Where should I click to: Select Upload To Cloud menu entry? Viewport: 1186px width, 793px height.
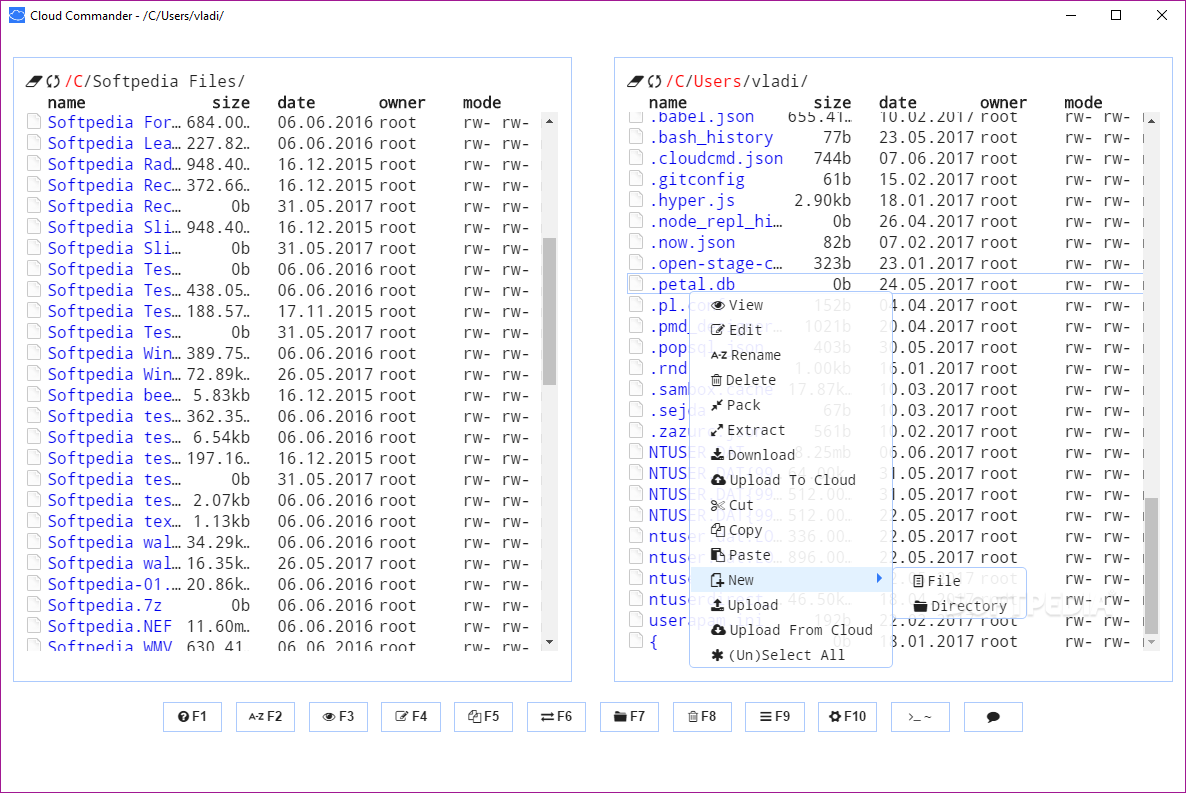tap(791, 480)
